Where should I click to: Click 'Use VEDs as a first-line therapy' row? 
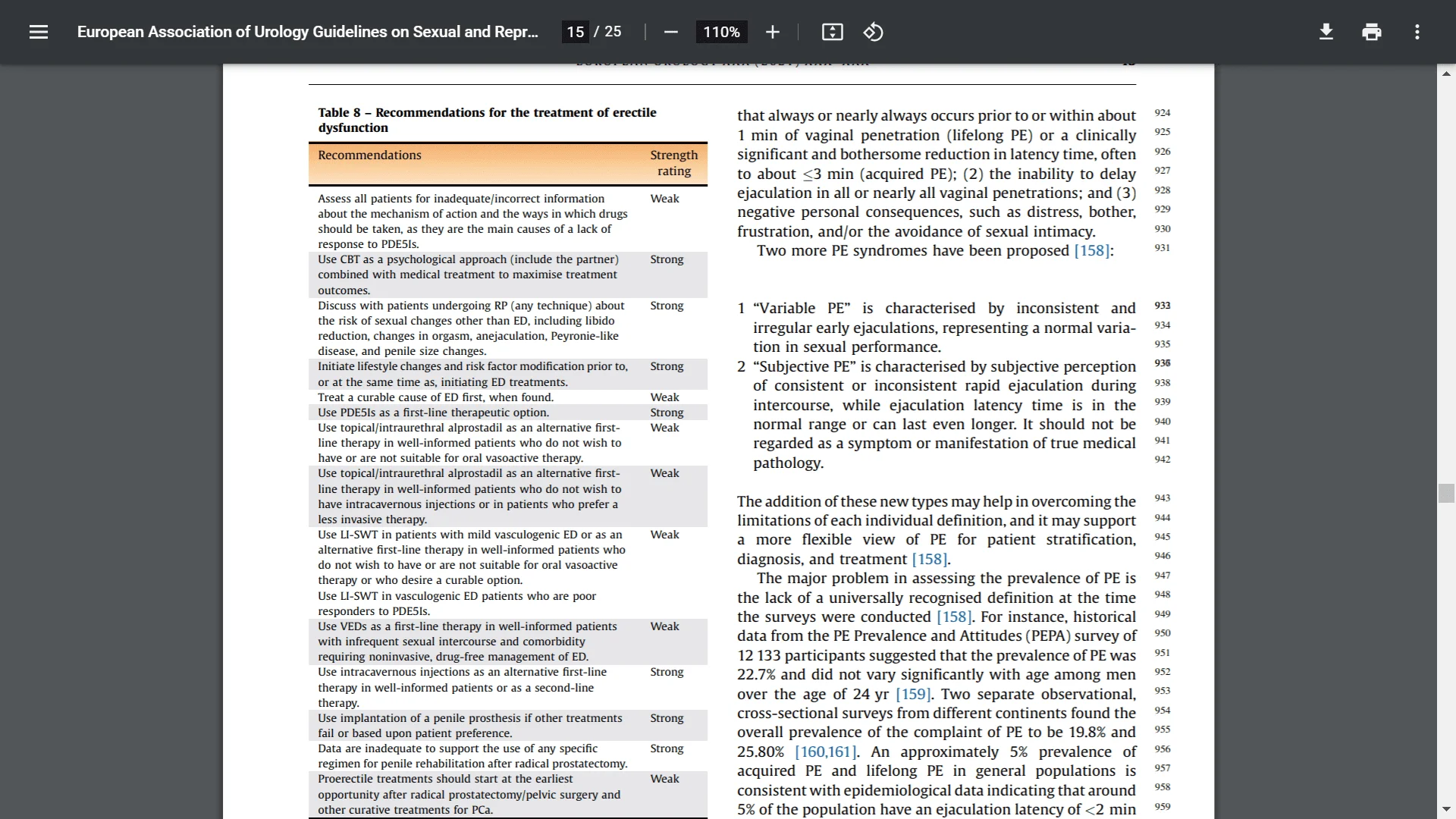coord(507,642)
